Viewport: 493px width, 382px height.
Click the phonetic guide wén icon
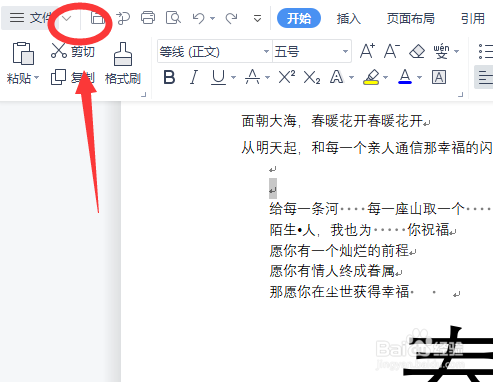pos(441,51)
